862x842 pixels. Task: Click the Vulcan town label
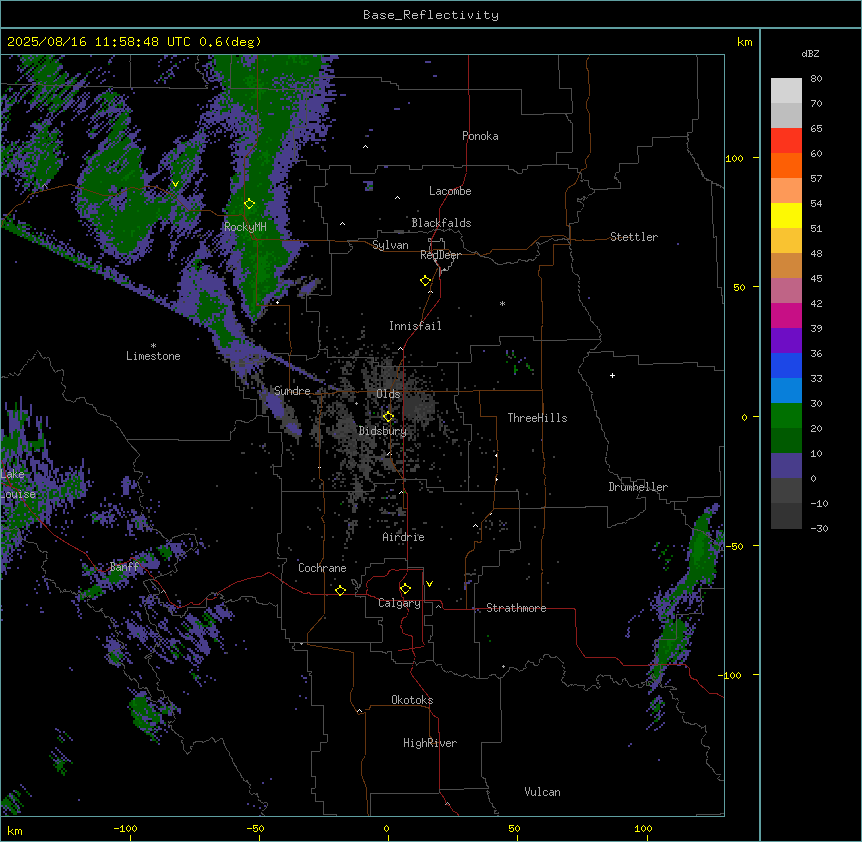point(542,792)
